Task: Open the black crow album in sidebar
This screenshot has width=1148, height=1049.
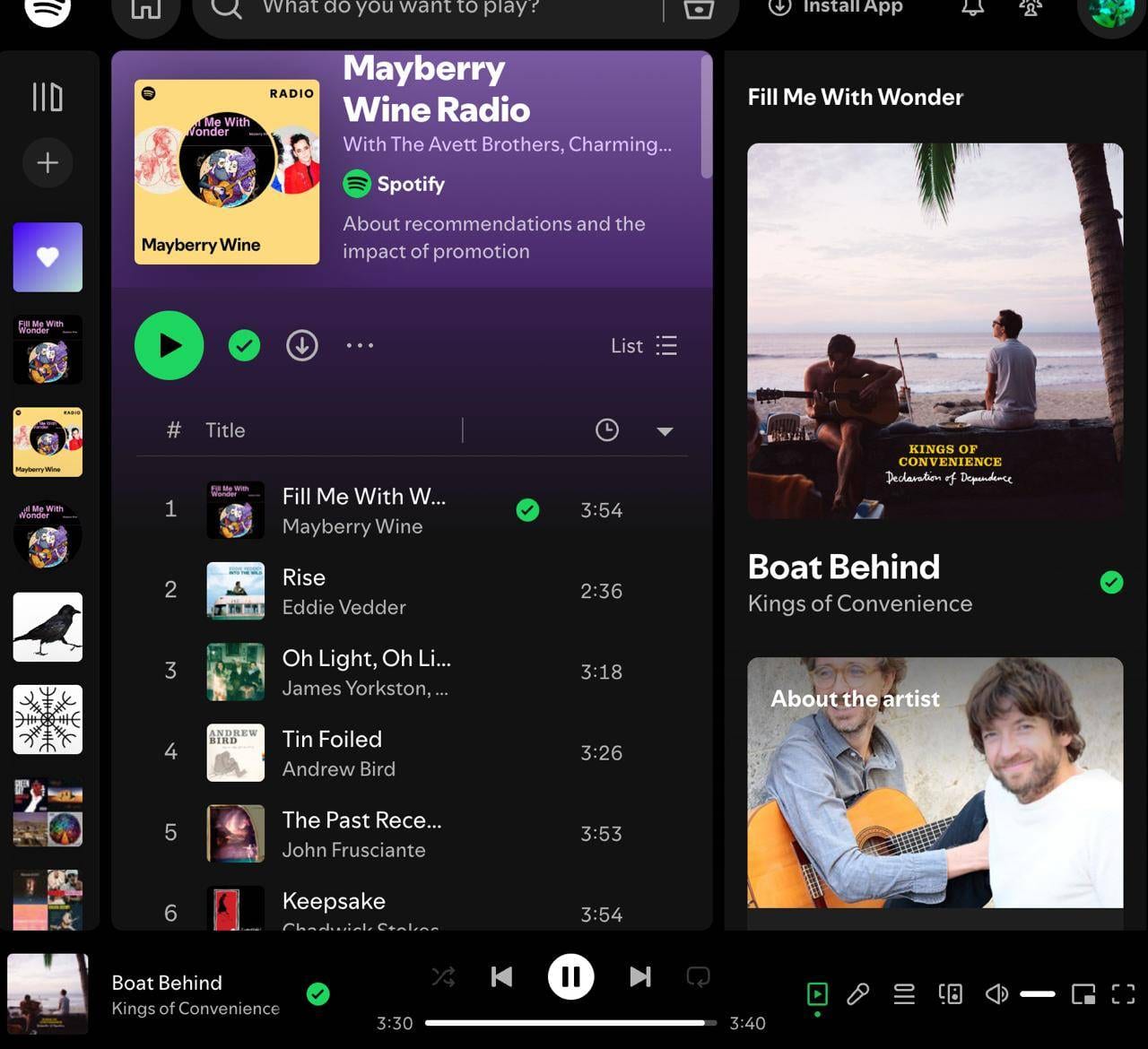Action: coord(48,627)
